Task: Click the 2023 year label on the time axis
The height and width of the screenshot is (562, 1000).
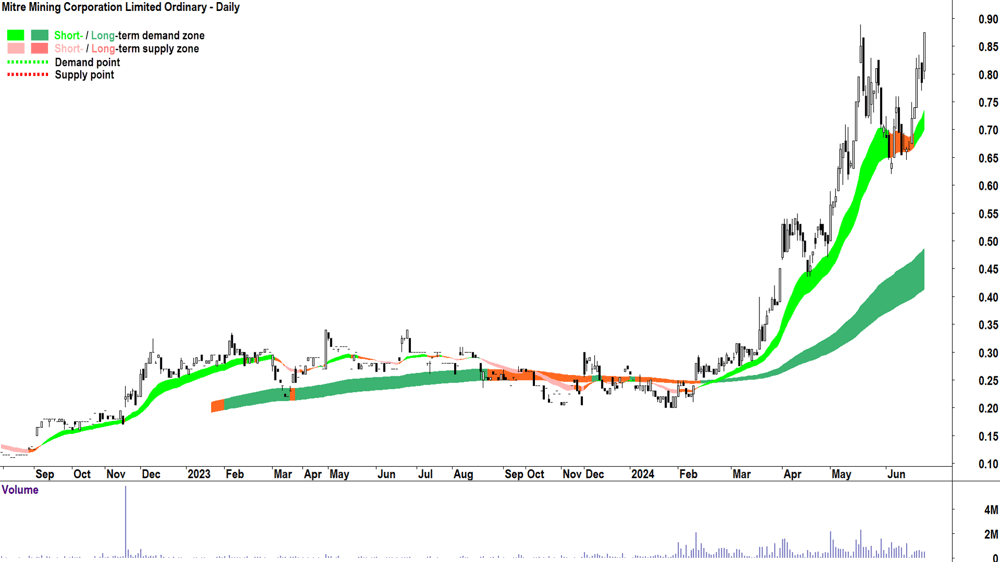Action: tap(199, 475)
